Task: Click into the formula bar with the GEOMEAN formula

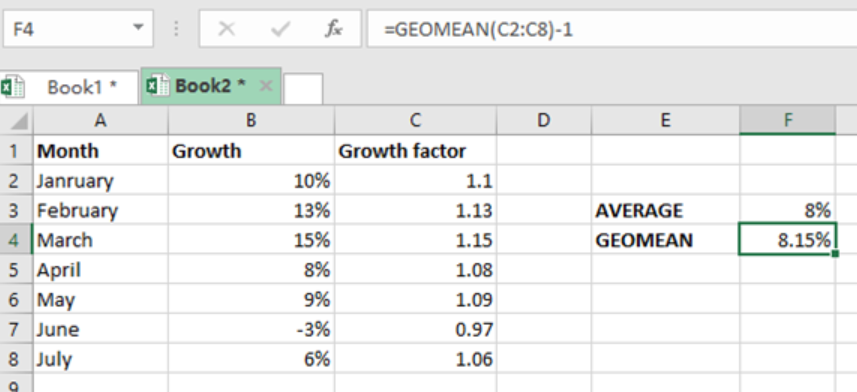Action: (612, 28)
